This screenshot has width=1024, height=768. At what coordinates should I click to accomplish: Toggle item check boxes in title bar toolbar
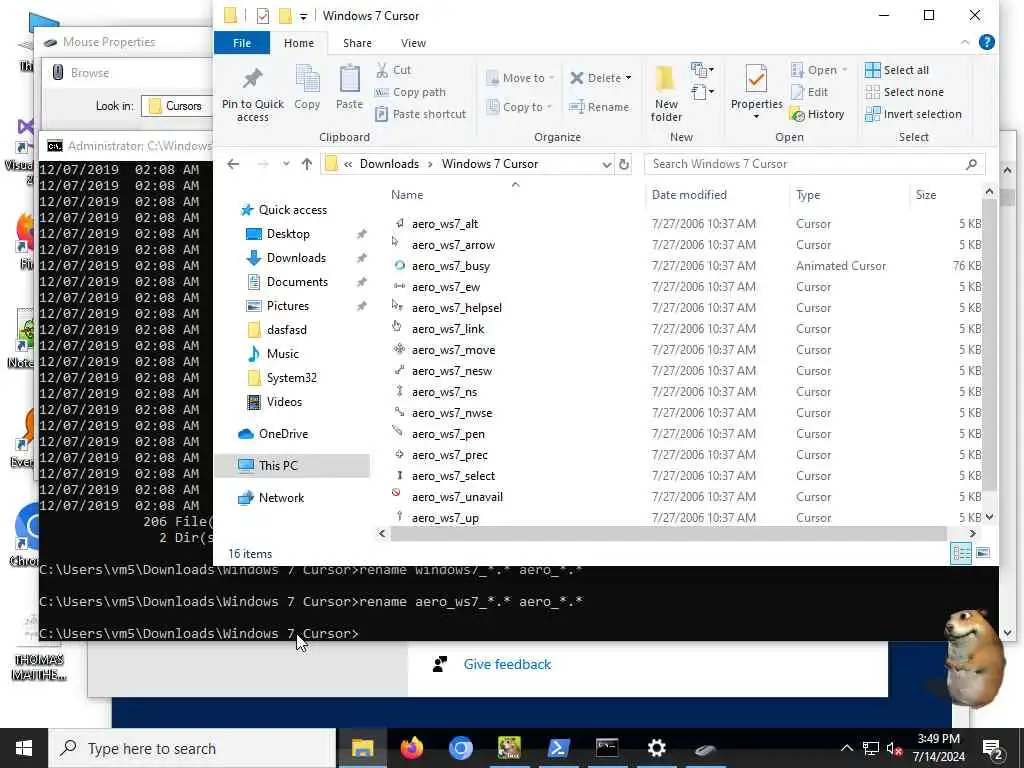pyautogui.click(x=263, y=16)
